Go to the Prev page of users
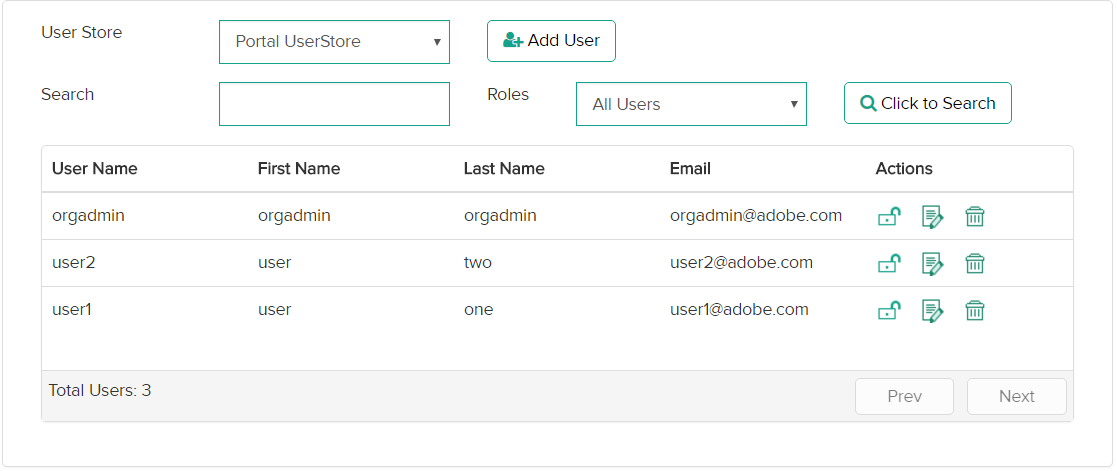Image resolution: width=1117 pixels, height=471 pixels. [904, 396]
